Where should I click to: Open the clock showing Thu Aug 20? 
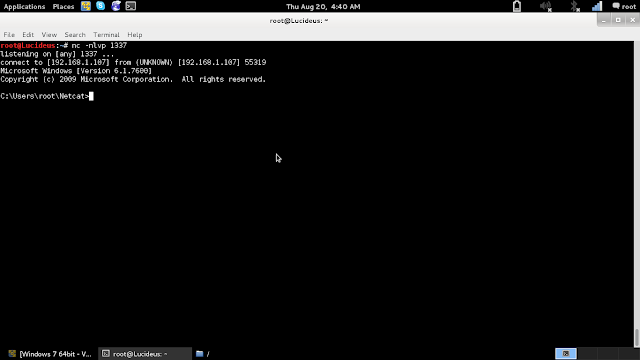pos(323,7)
